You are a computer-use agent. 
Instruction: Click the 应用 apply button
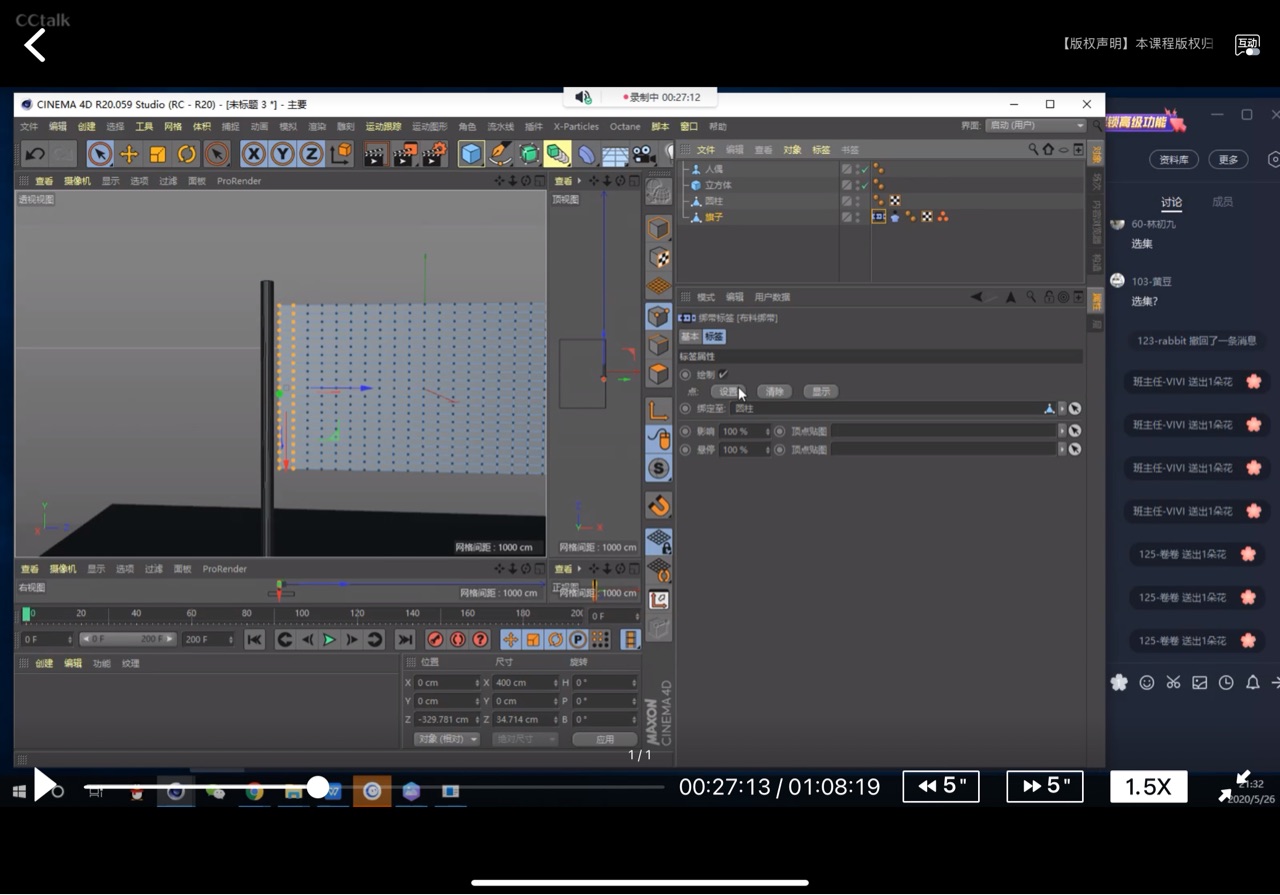tap(605, 739)
